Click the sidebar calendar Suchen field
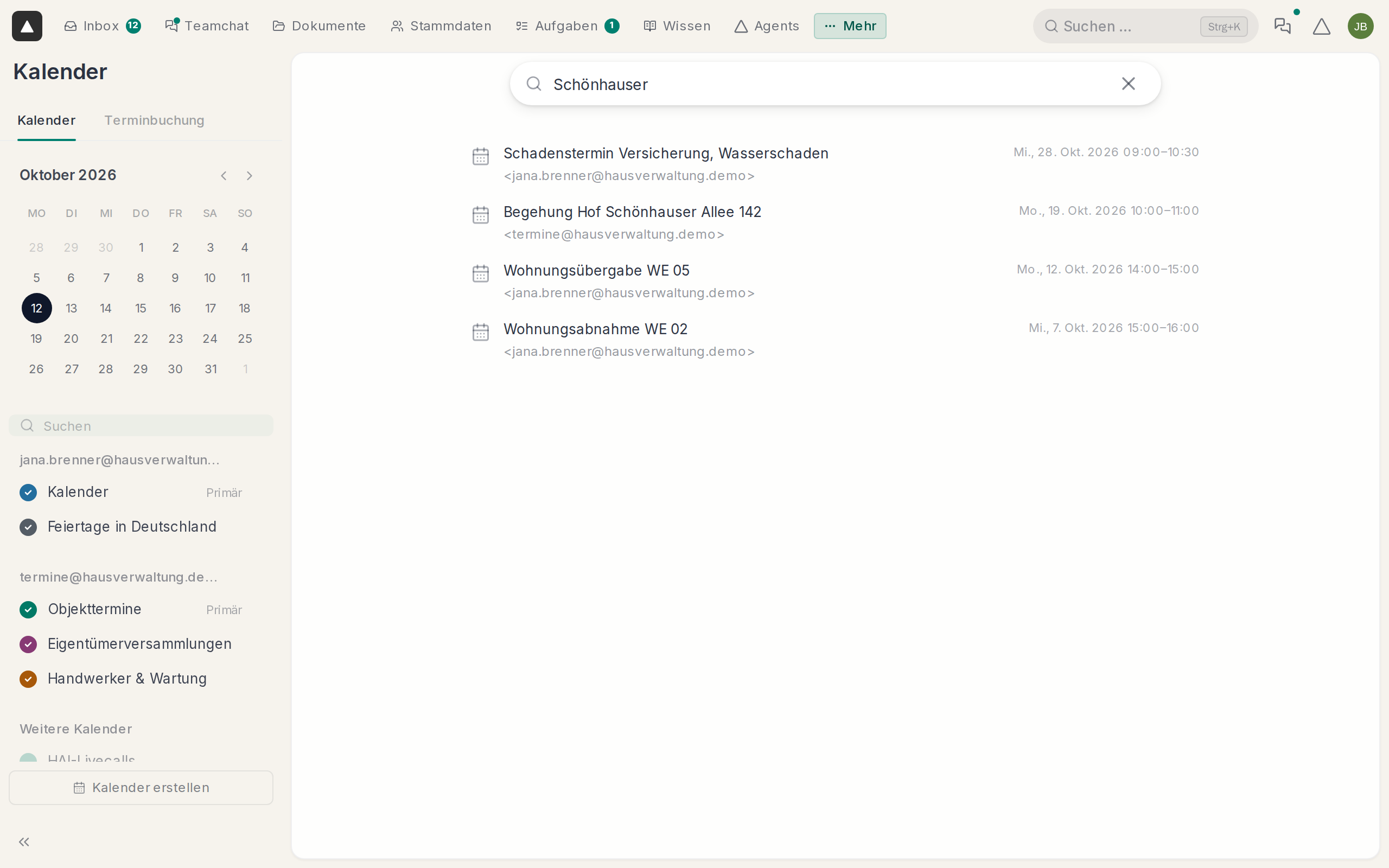 (x=141, y=426)
